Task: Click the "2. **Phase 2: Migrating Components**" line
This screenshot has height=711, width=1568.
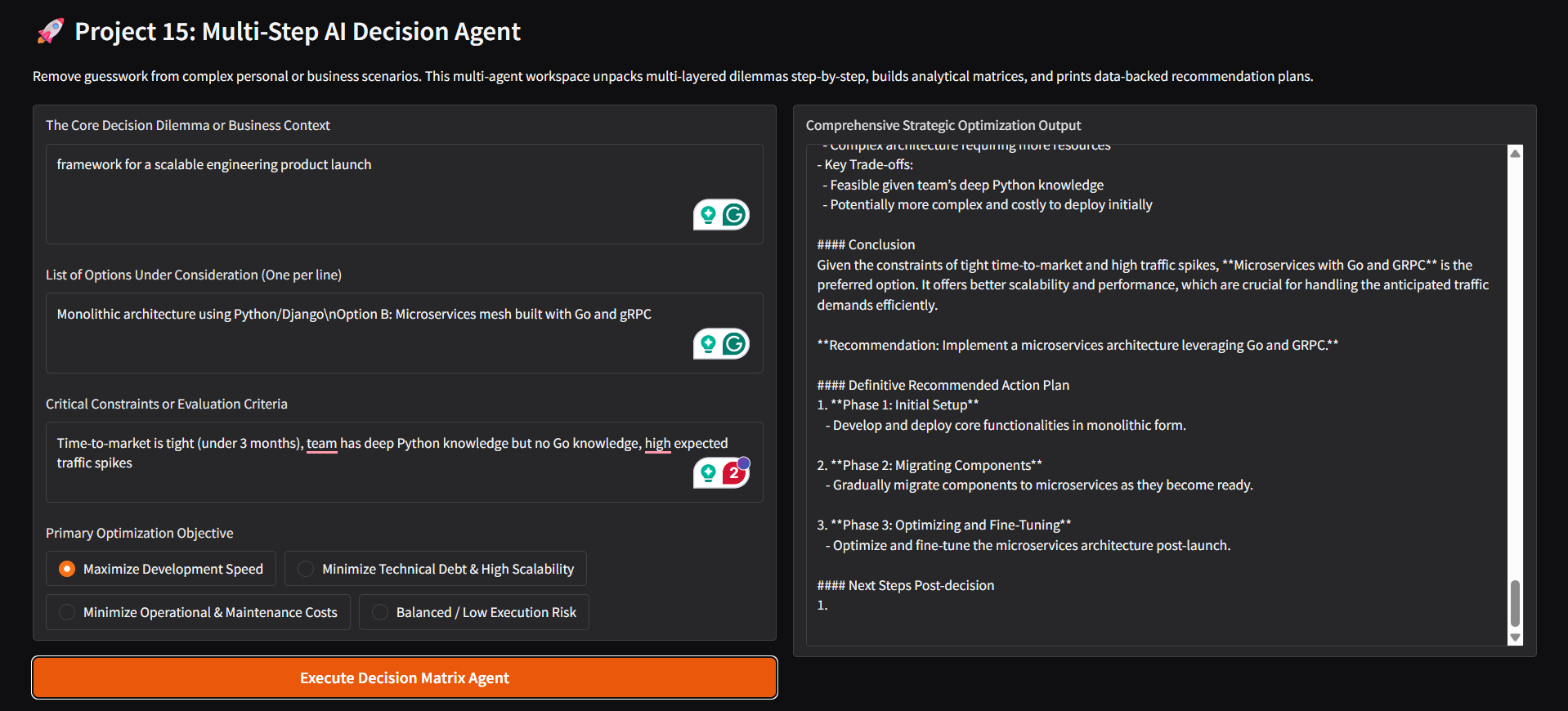Action: pos(930,465)
